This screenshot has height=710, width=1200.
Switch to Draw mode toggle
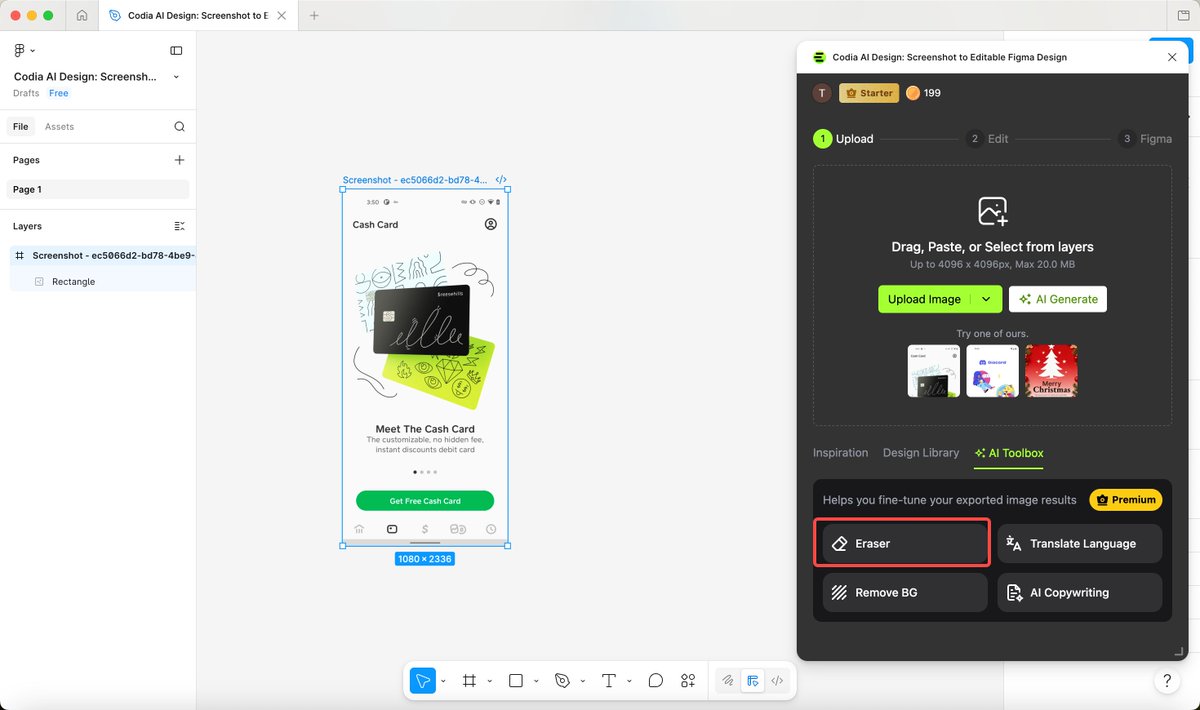729,681
